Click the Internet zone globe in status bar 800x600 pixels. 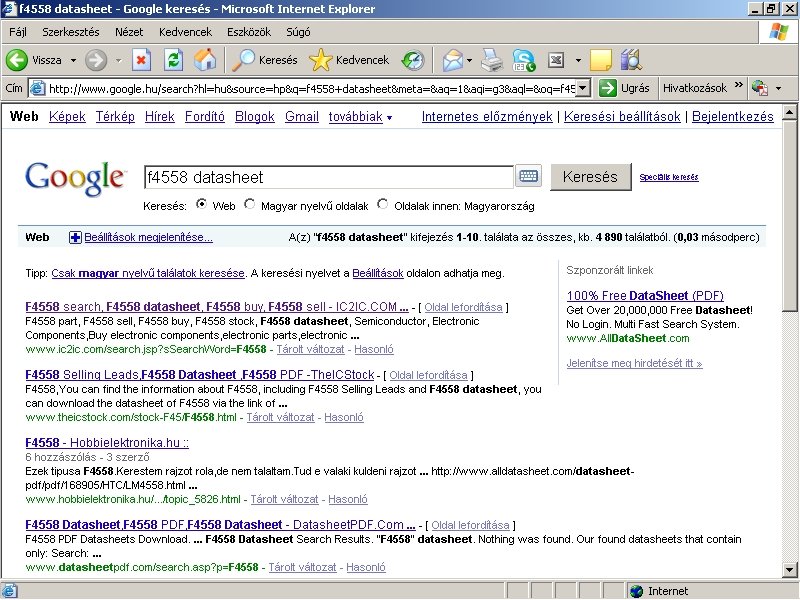click(636, 591)
